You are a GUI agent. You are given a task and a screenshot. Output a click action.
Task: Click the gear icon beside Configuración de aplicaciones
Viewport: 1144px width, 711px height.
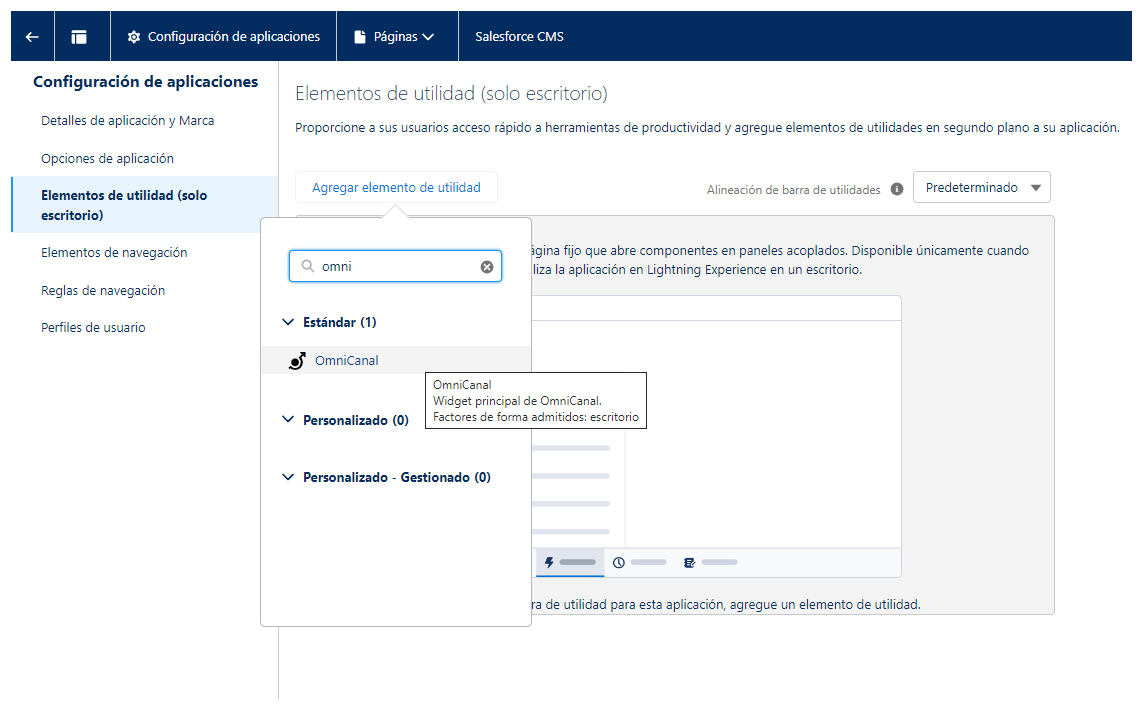tap(134, 36)
